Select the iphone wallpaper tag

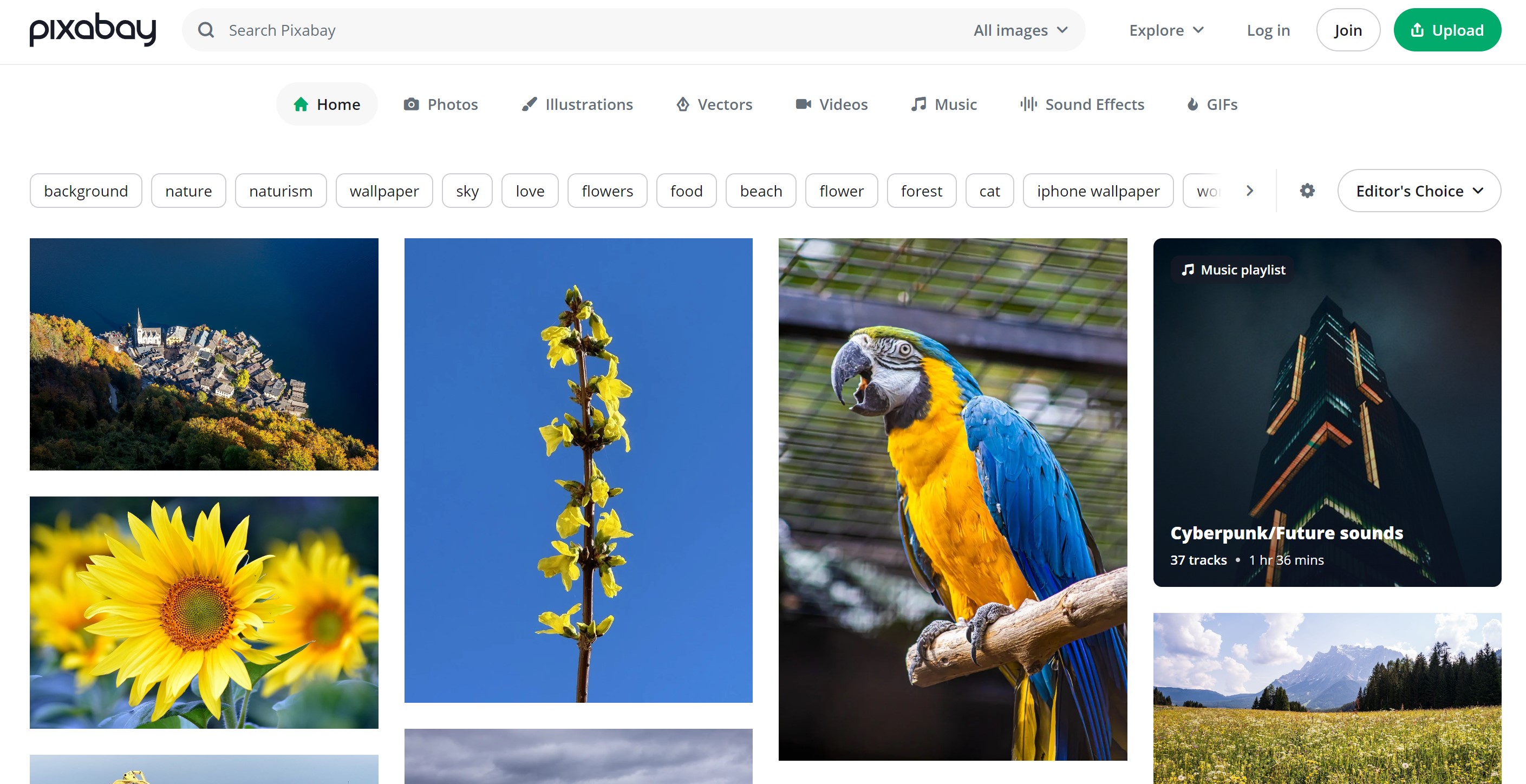1098,191
